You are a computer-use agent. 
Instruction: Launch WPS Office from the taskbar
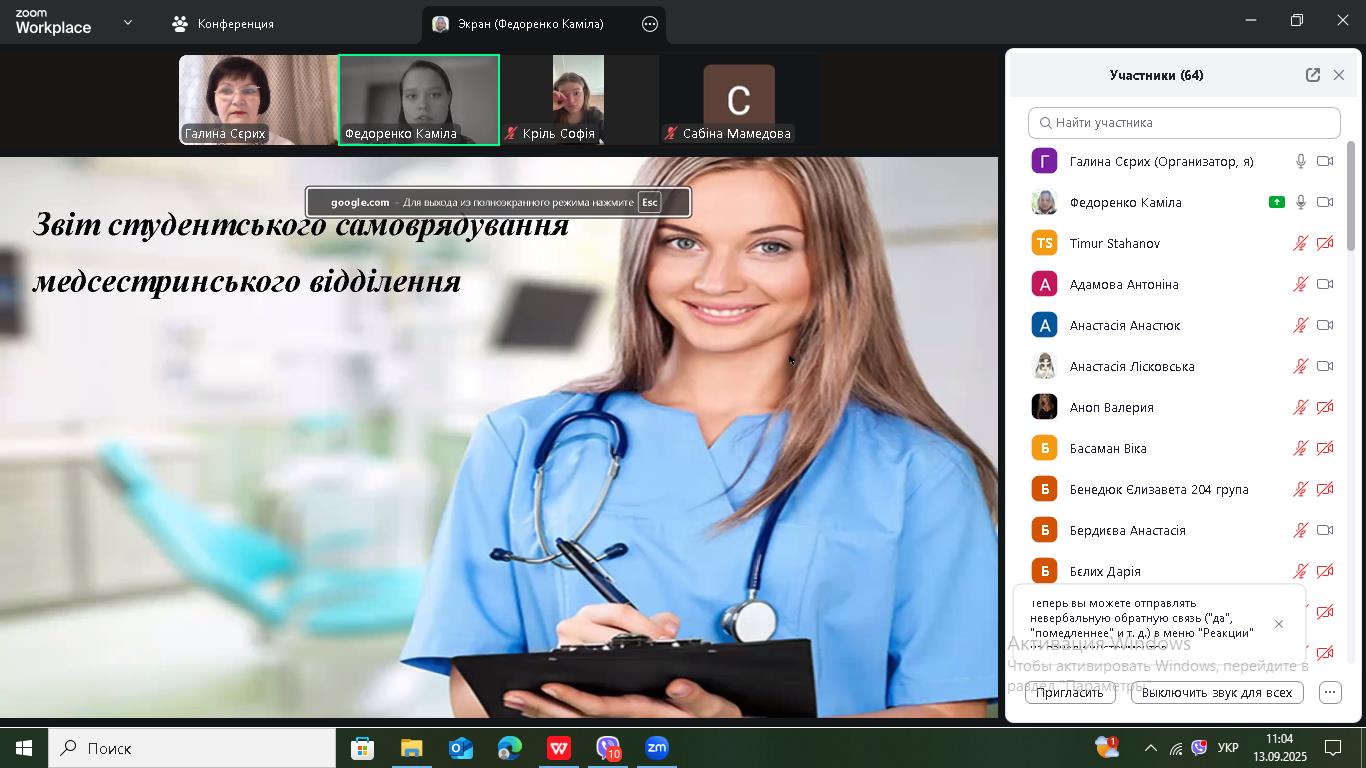[559, 748]
